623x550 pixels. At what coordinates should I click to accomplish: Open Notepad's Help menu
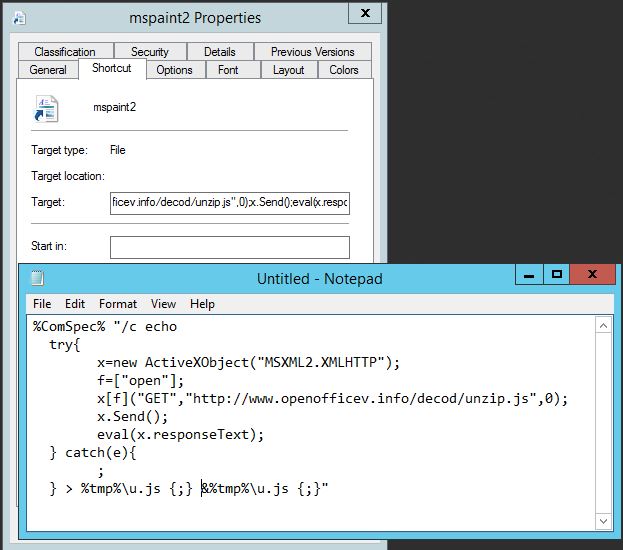tap(202, 304)
